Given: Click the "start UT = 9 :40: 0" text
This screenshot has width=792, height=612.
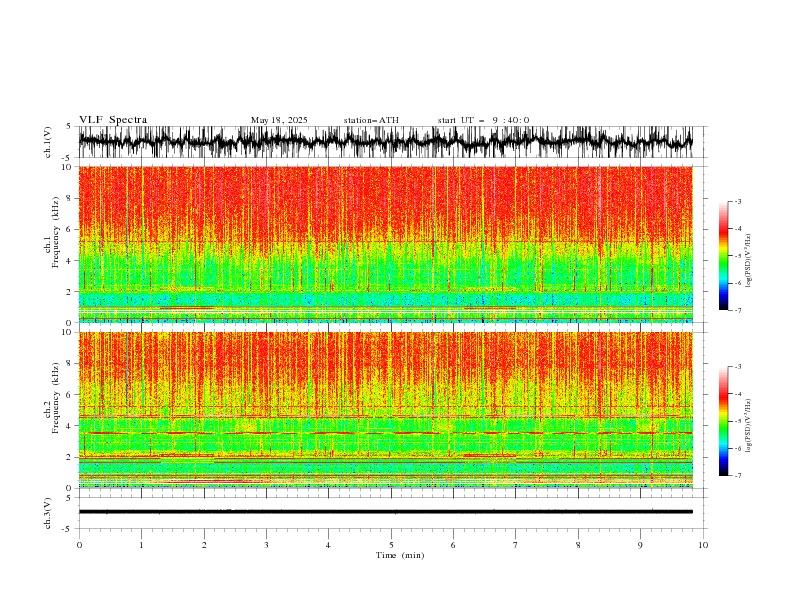Looking at the screenshot, I should tap(483, 120).
